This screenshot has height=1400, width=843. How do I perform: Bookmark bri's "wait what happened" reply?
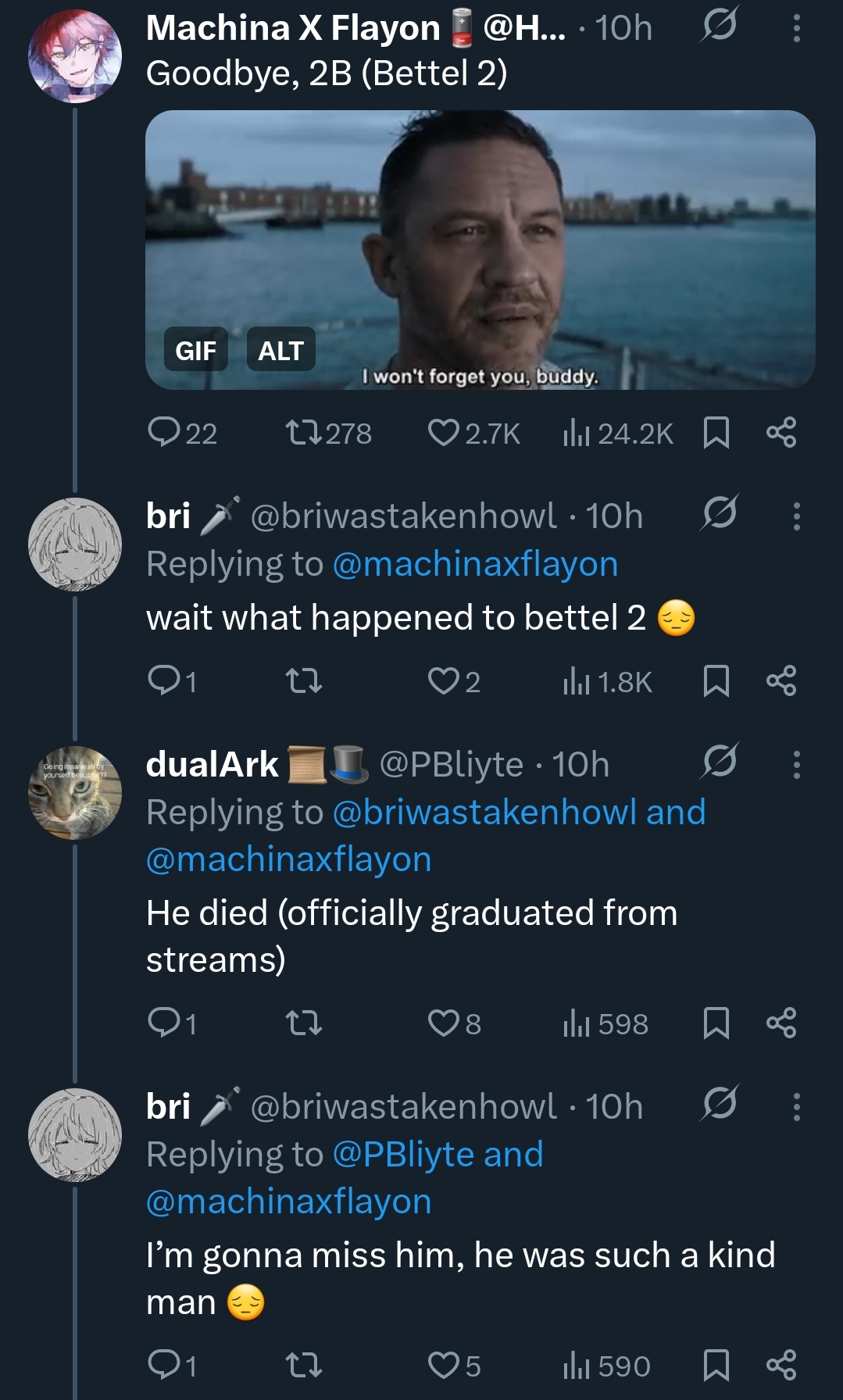click(x=716, y=681)
